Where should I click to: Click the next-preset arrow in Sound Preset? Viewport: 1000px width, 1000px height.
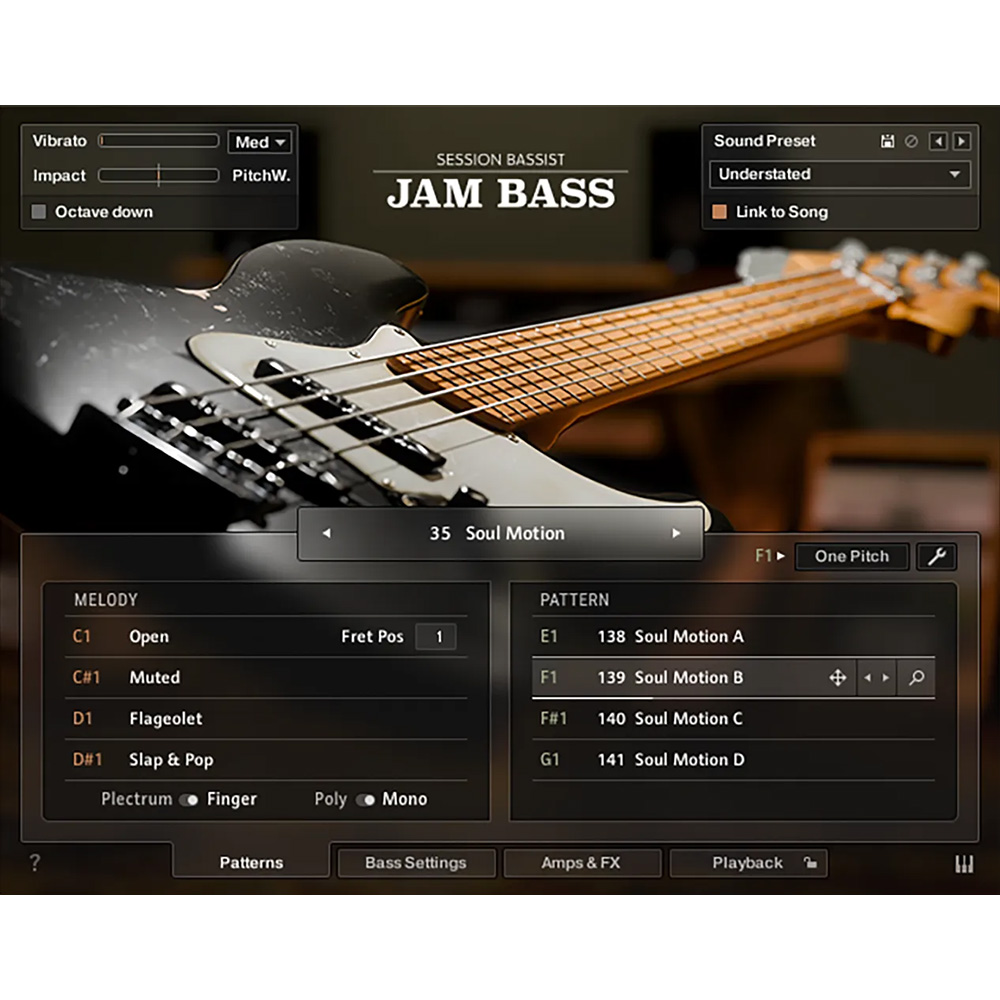(963, 141)
